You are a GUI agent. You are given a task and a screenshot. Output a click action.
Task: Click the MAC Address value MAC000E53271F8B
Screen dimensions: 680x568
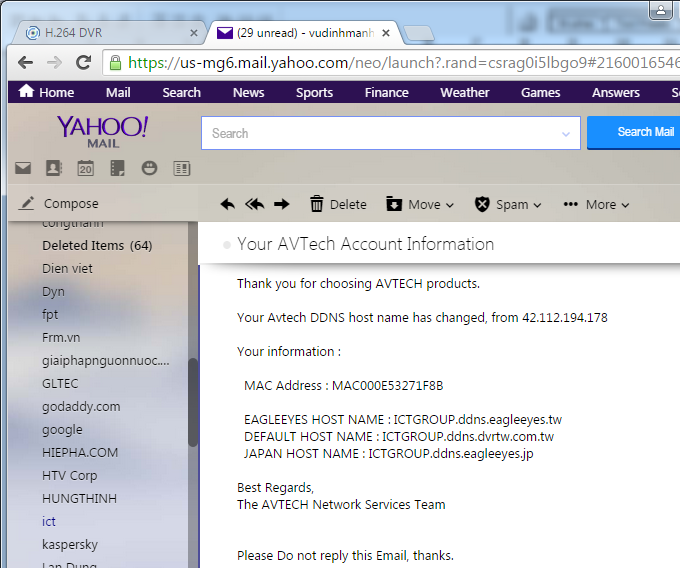click(x=387, y=385)
